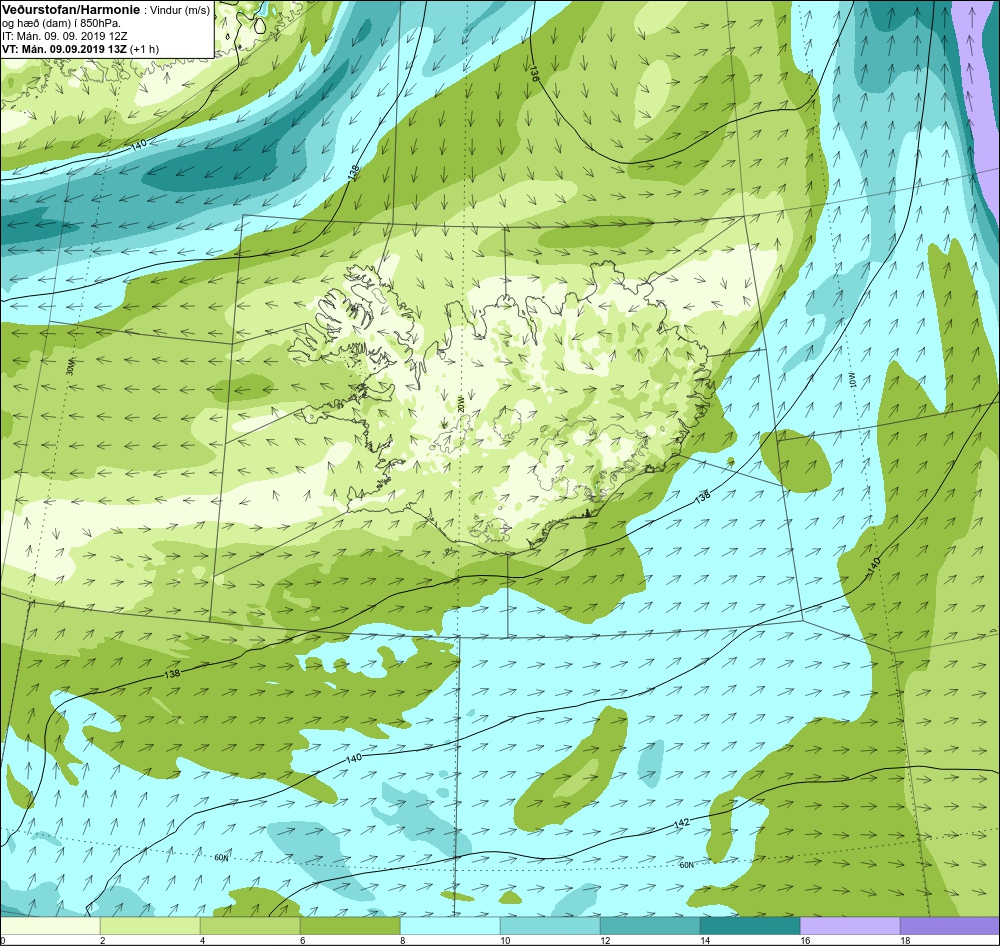This screenshot has height=946, width=1000.
Task: Click the "20W" longitude label over Iceland
Action: pyautogui.click(x=461, y=403)
